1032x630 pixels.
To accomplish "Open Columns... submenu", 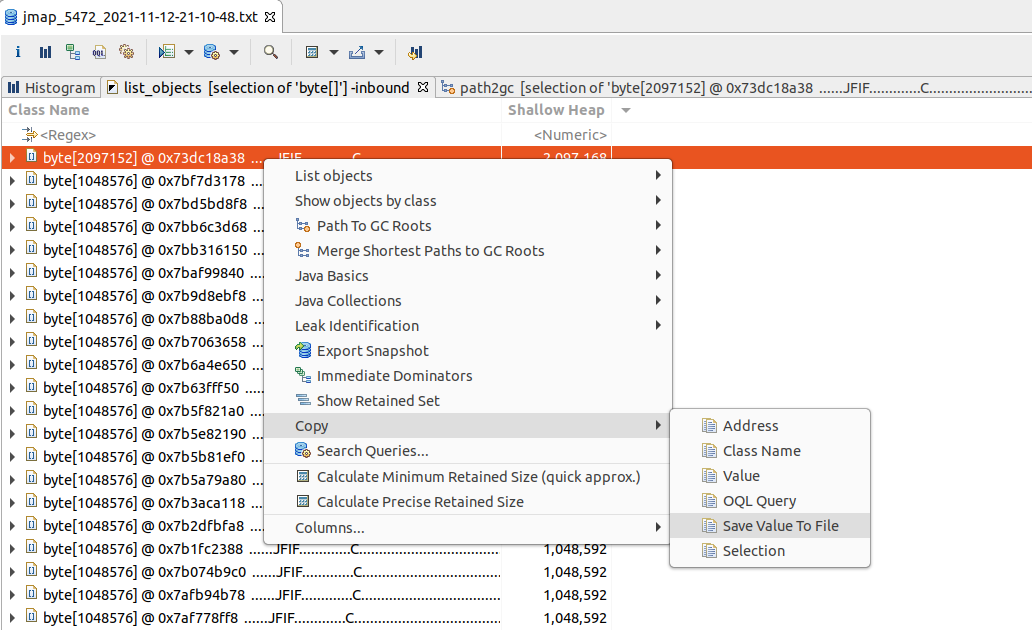I will click(x=468, y=528).
